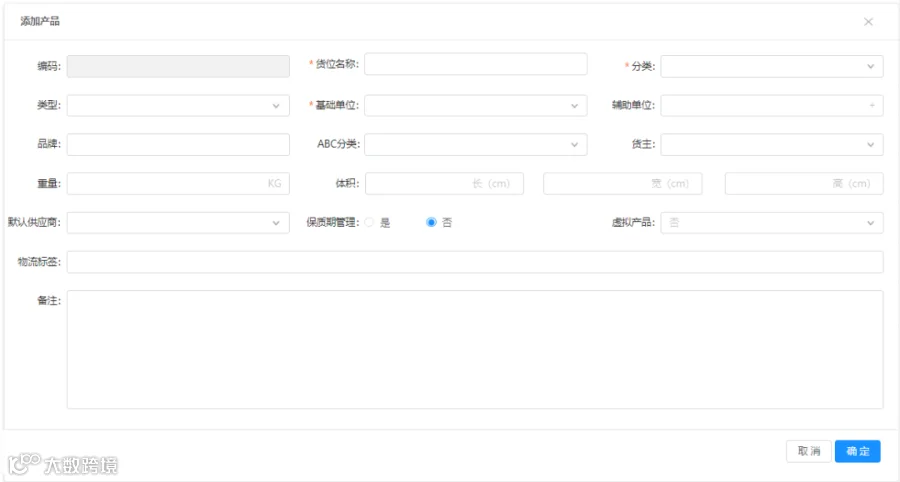Open the 货主 dropdown
This screenshot has width=900, height=482.
pyautogui.click(x=771, y=145)
